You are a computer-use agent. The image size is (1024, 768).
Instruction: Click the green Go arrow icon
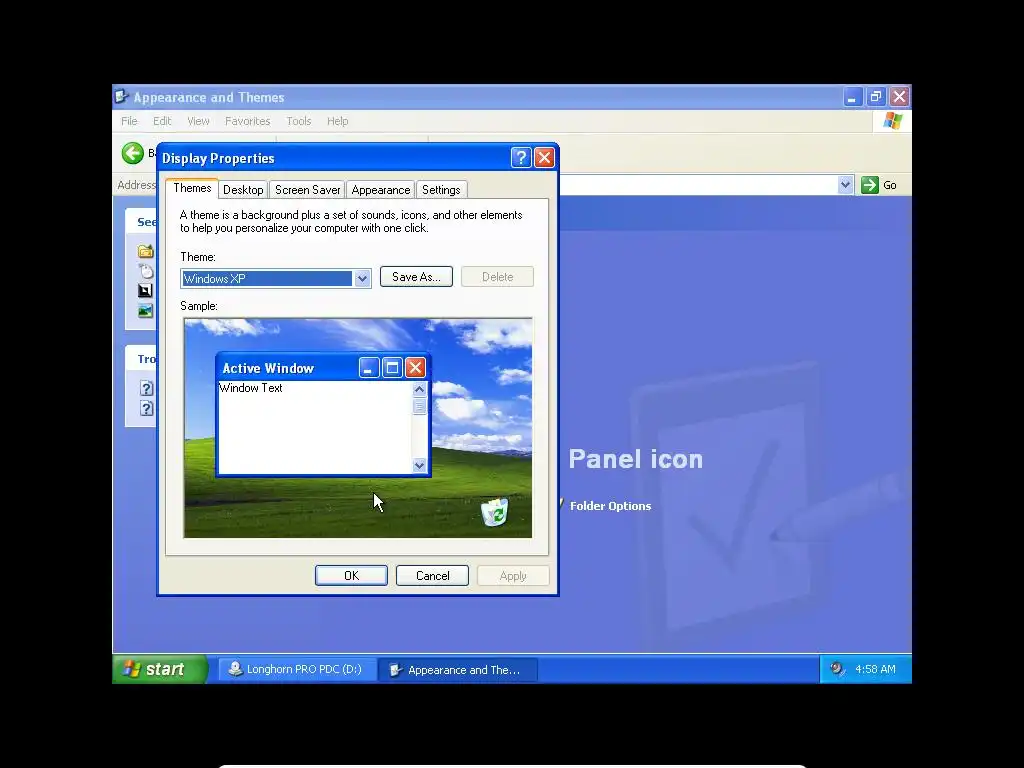[869, 185]
